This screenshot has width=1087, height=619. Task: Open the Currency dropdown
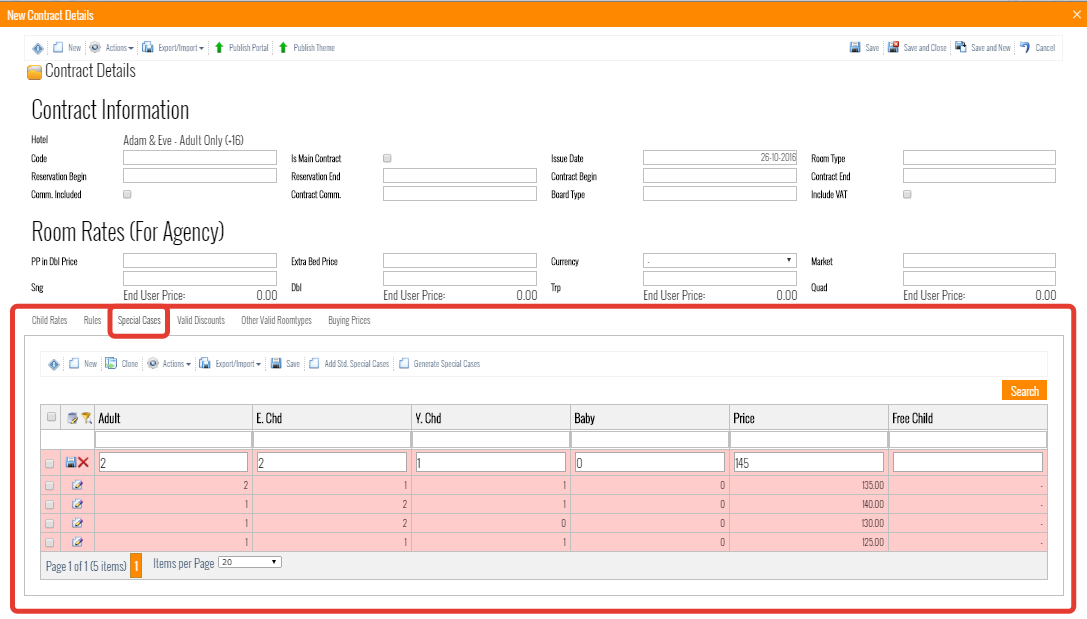pos(720,261)
